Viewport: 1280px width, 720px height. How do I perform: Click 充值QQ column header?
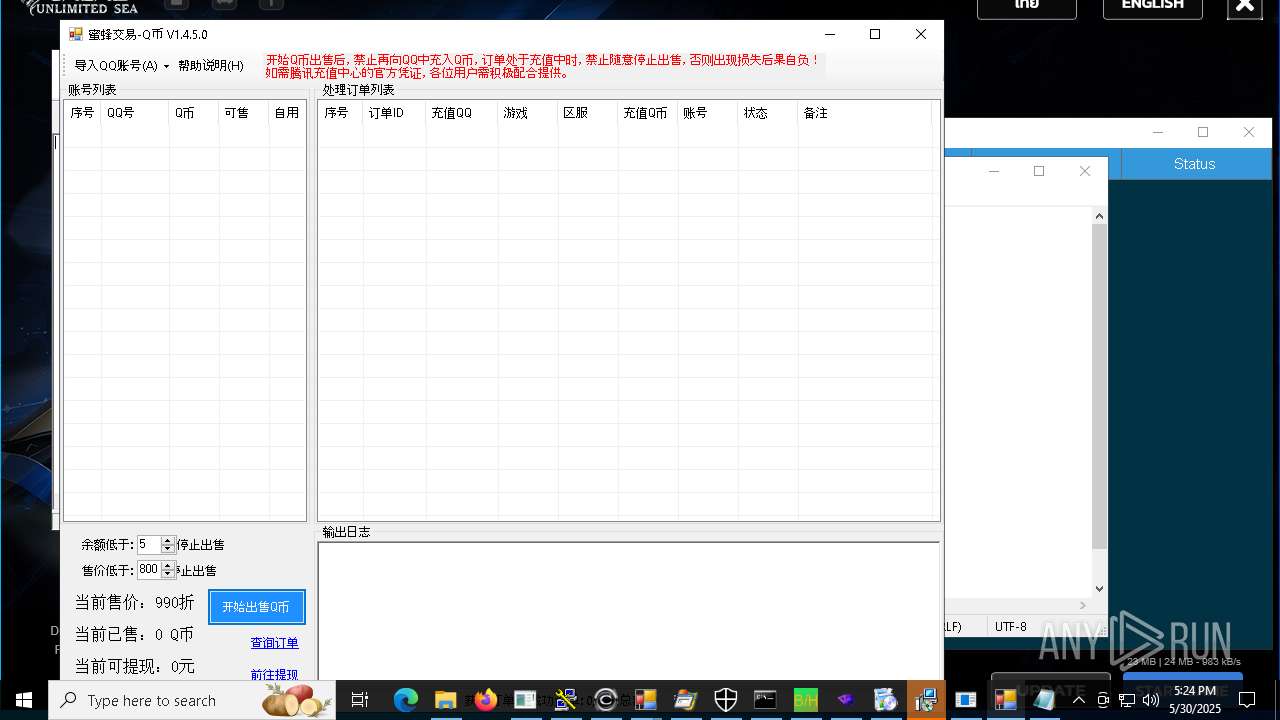click(x=462, y=113)
